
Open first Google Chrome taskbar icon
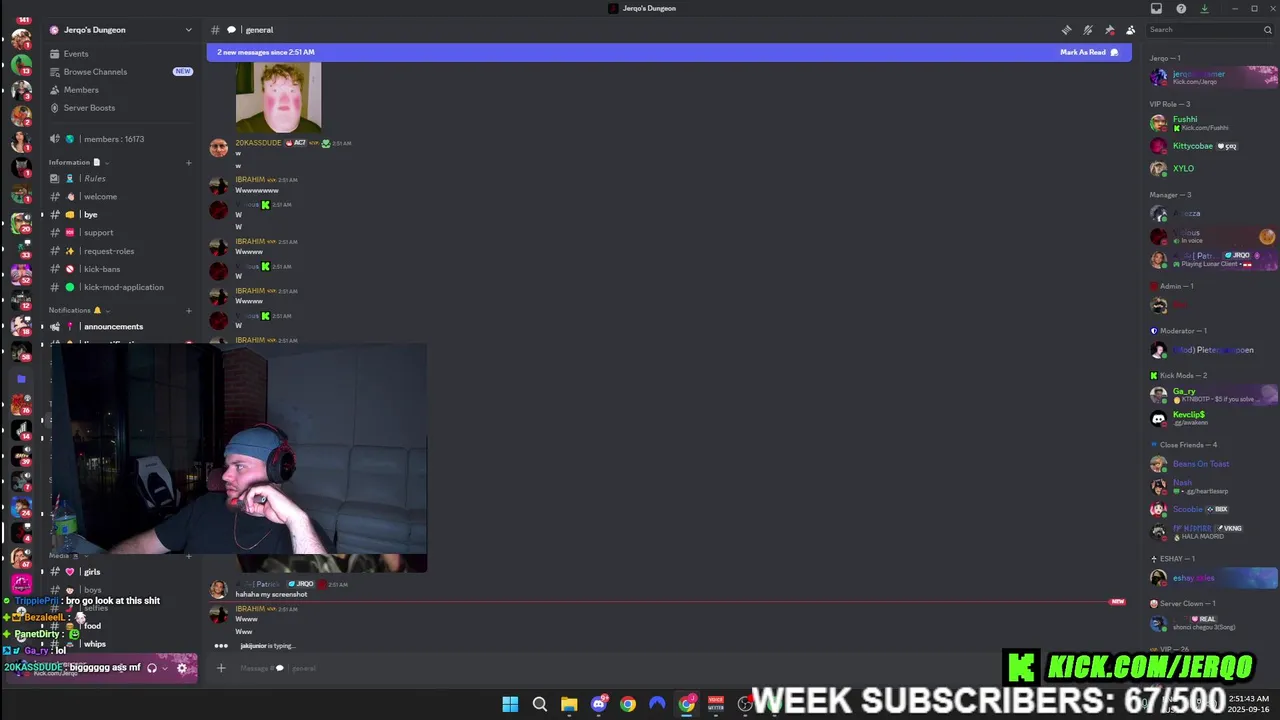coord(628,704)
